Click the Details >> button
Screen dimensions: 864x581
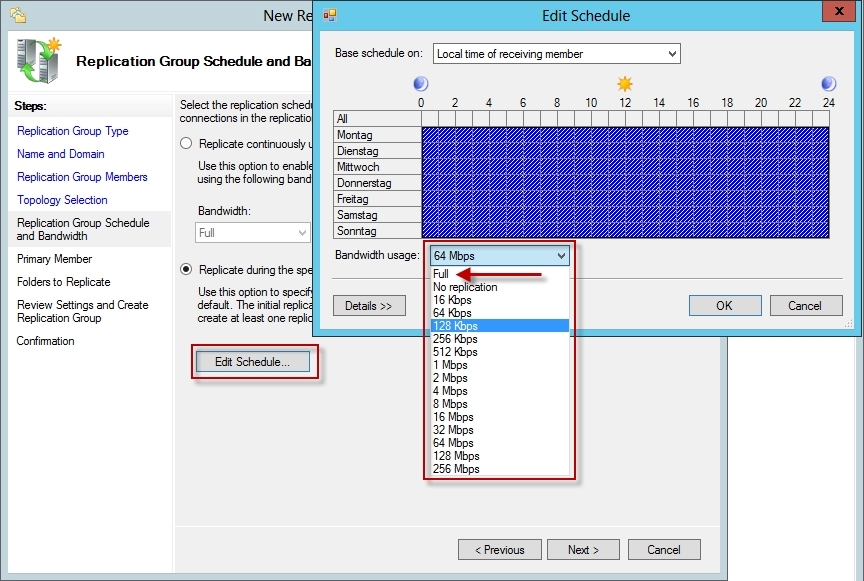369,306
